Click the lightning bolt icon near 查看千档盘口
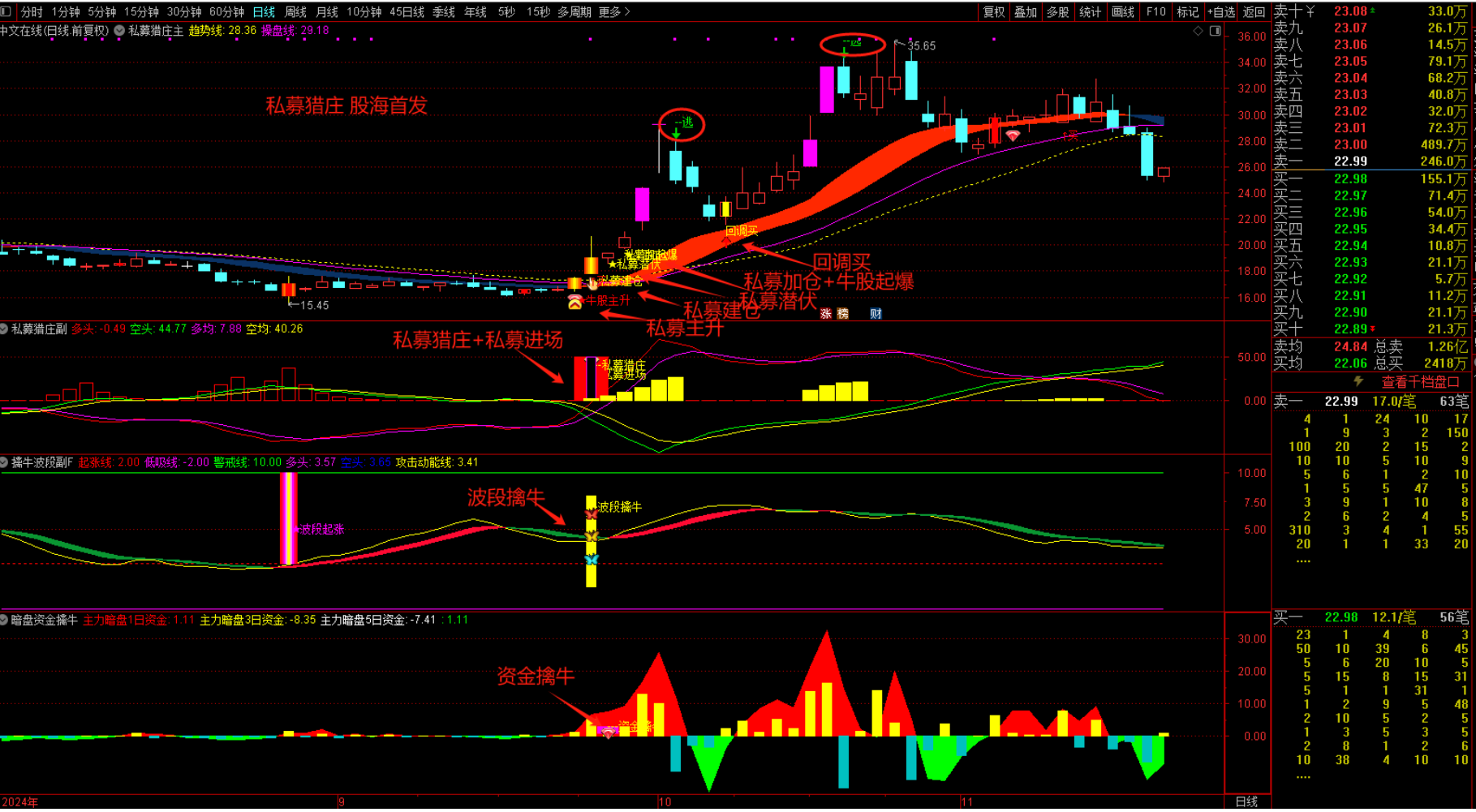Screen dimensions: 1476x812 [x=1358, y=381]
